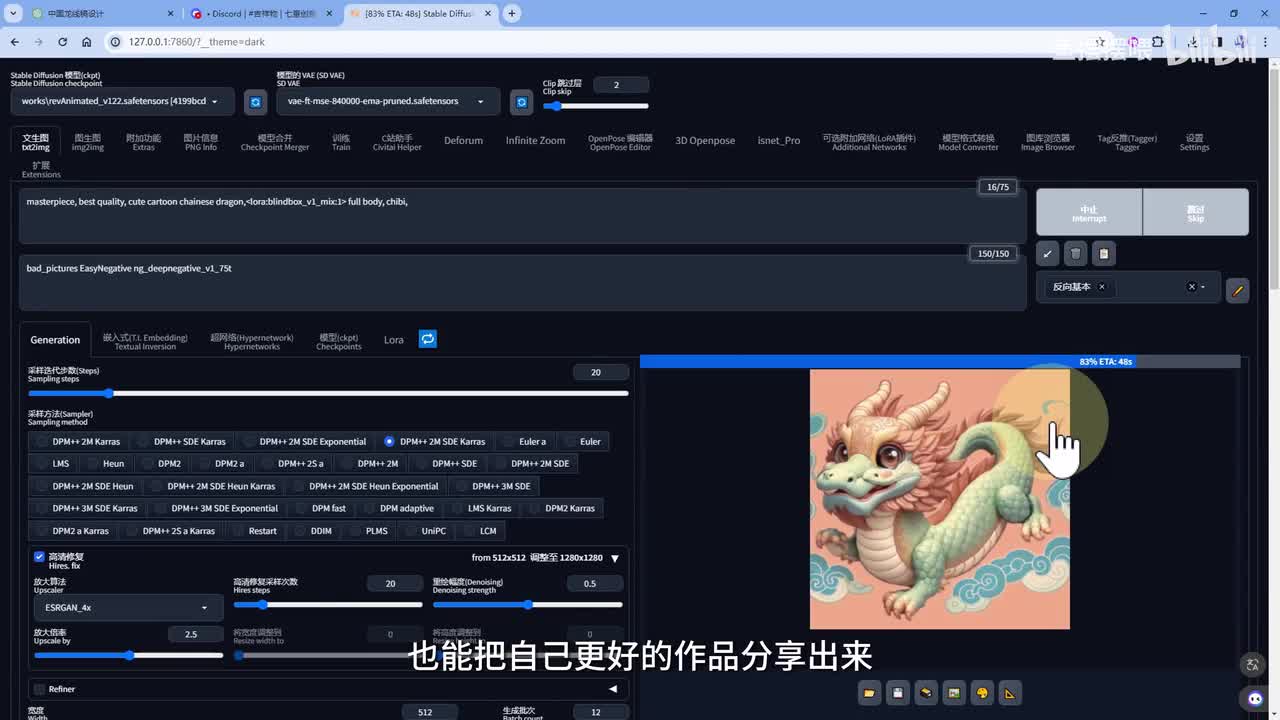This screenshot has height=720, width=1280.
Task: Open the Lora tab
Action: point(393,340)
